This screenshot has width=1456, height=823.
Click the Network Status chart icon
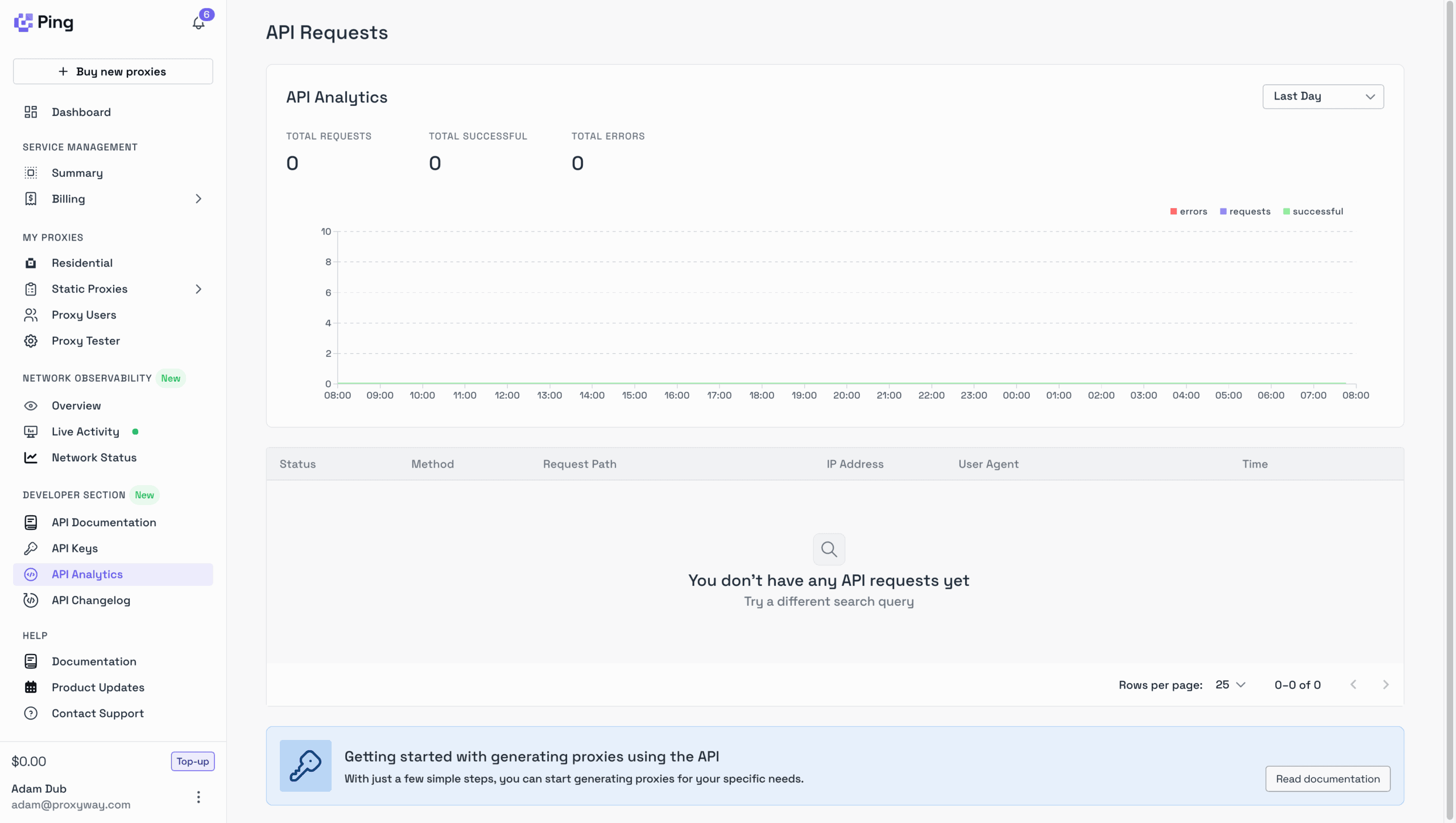tap(31, 457)
